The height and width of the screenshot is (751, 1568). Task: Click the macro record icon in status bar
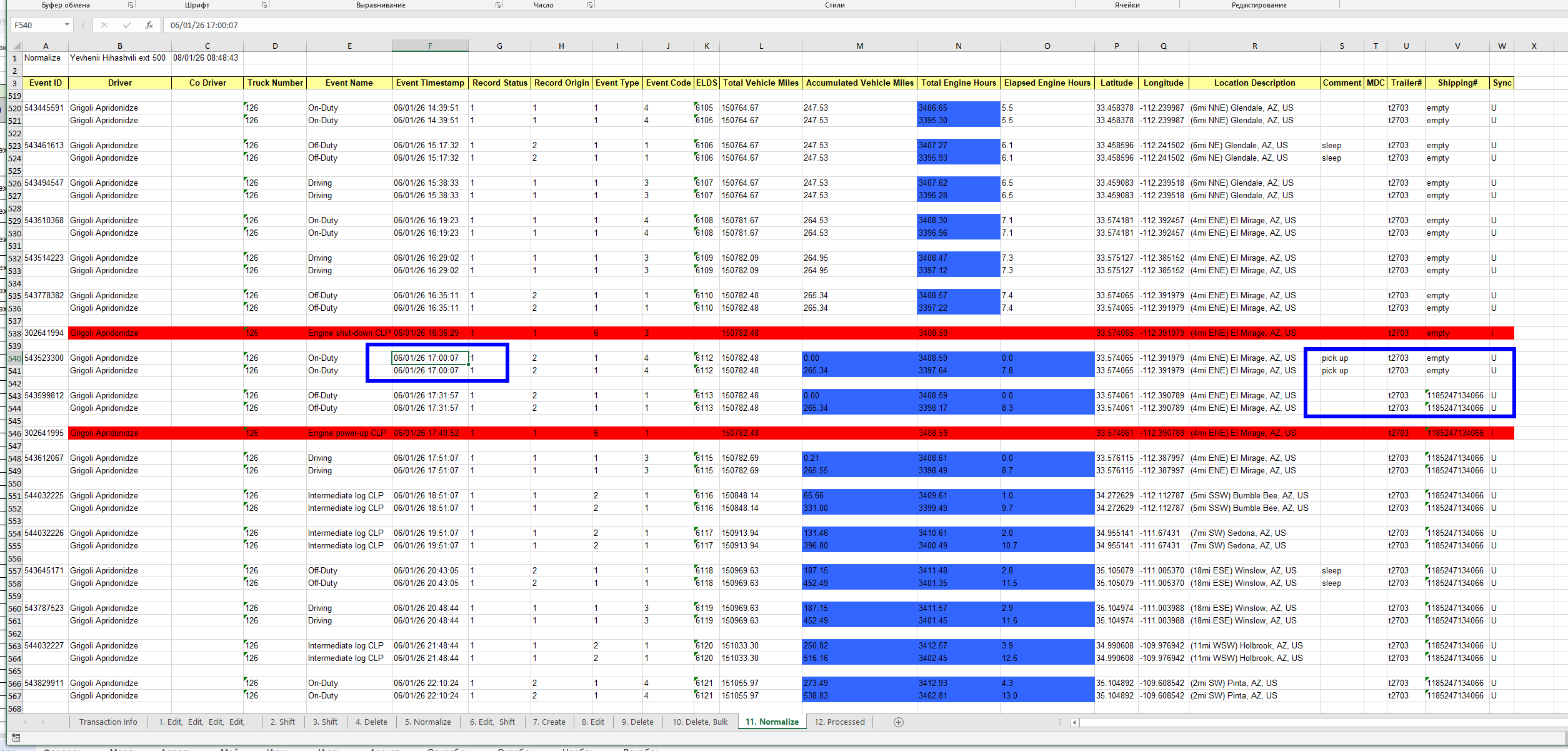click(x=16, y=738)
